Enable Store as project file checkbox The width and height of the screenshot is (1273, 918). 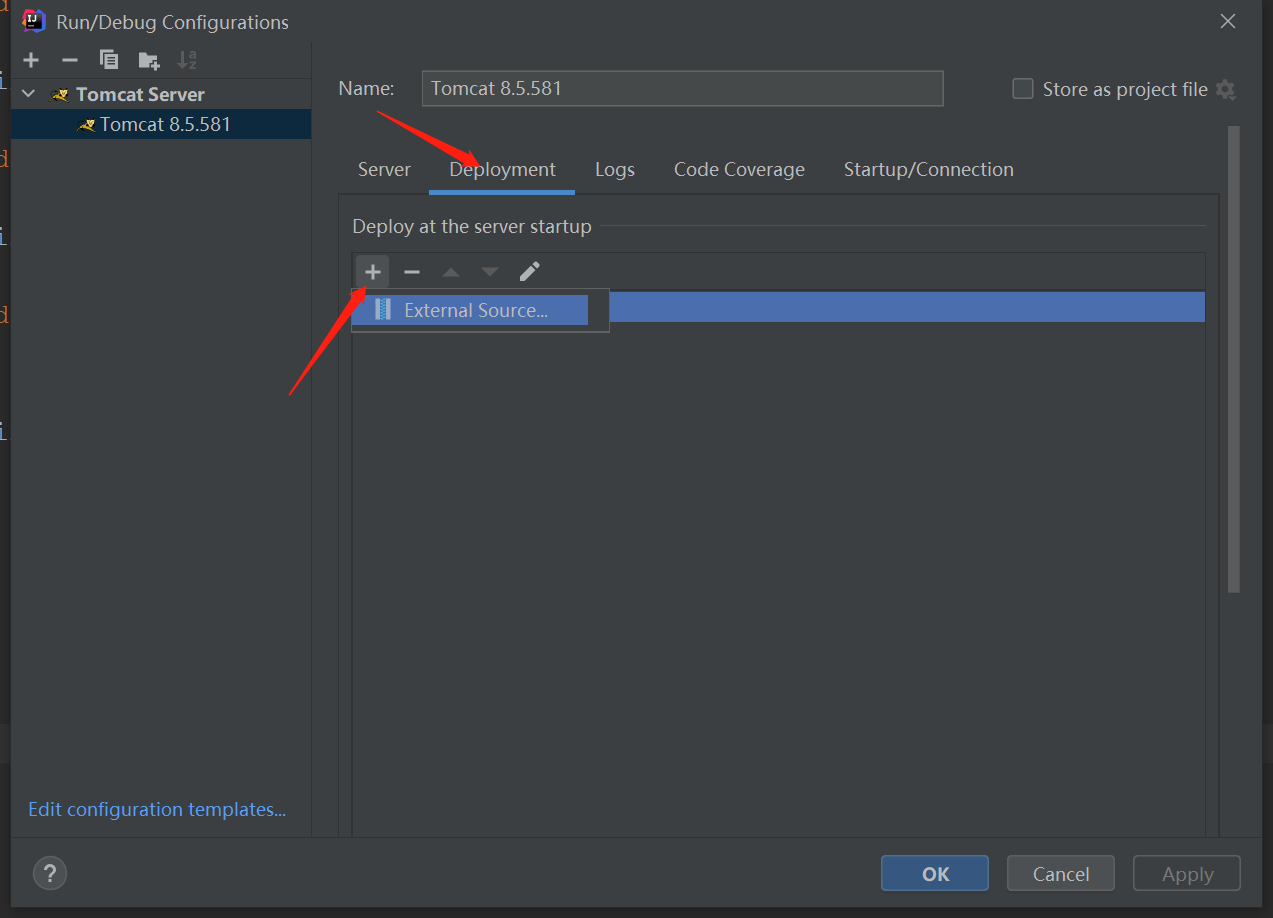[x=1022, y=89]
